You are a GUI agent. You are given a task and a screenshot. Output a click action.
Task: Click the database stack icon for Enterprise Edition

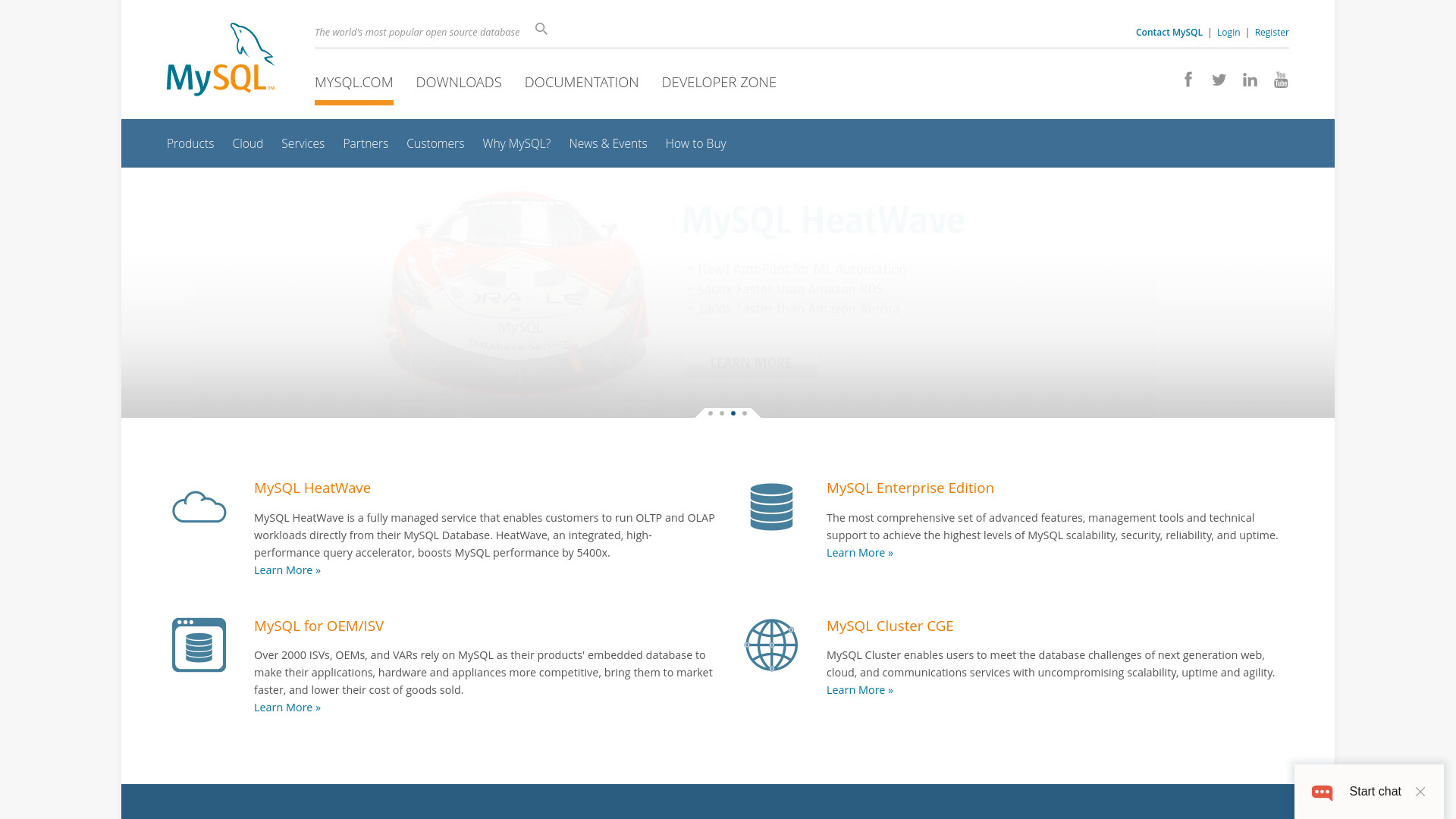pyautogui.click(x=771, y=507)
